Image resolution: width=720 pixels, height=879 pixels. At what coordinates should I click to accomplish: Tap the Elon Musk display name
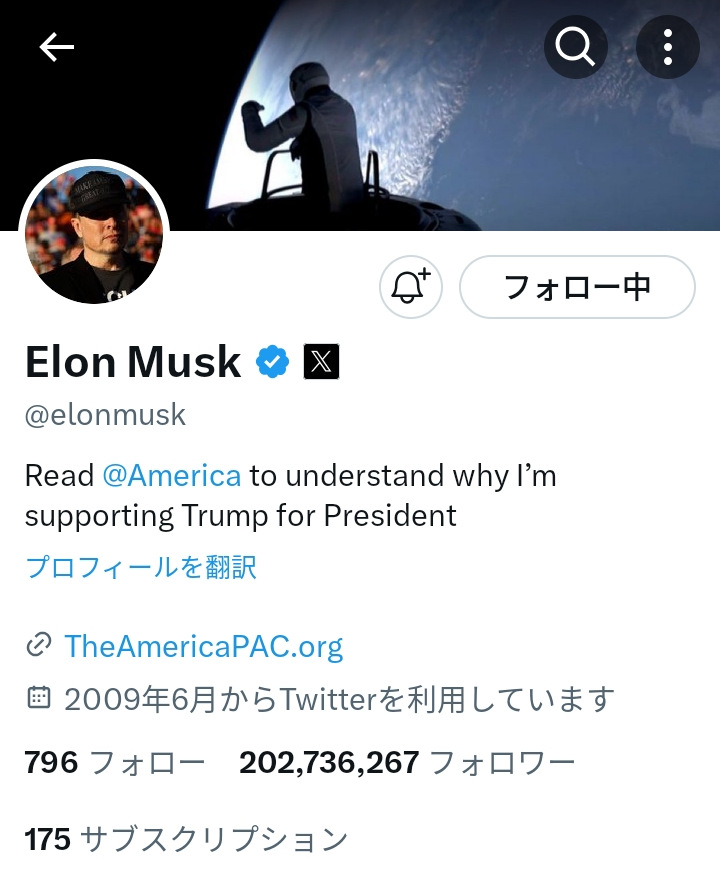pyautogui.click(x=133, y=362)
